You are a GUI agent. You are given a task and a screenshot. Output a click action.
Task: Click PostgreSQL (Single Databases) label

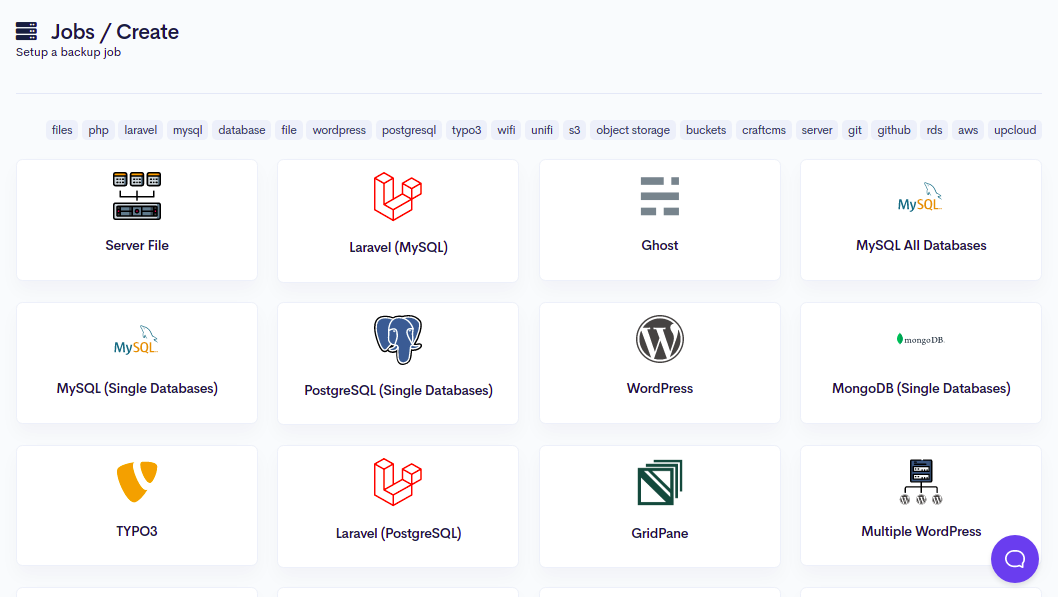pyautogui.click(x=398, y=391)
